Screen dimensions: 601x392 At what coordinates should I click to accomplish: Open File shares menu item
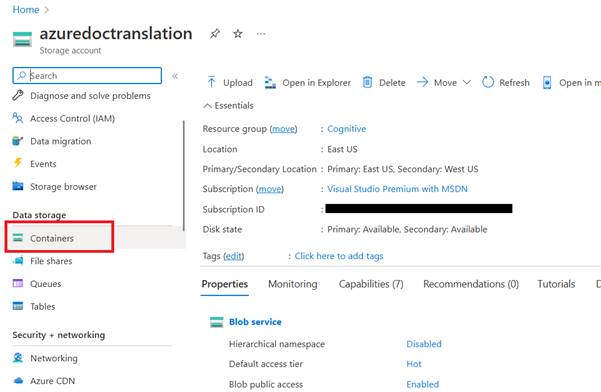tap(51, 261)
